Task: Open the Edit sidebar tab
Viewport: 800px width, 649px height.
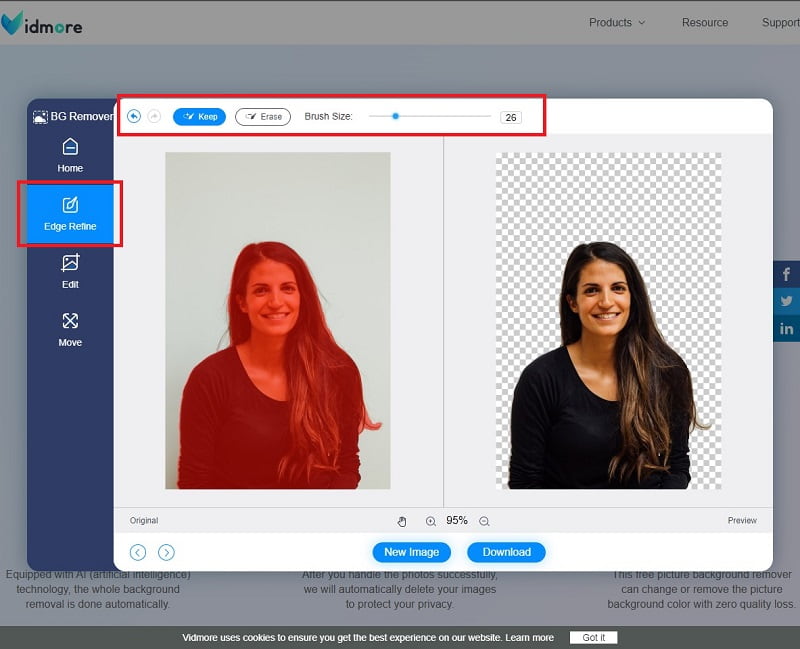Action: tap(70, 271)
